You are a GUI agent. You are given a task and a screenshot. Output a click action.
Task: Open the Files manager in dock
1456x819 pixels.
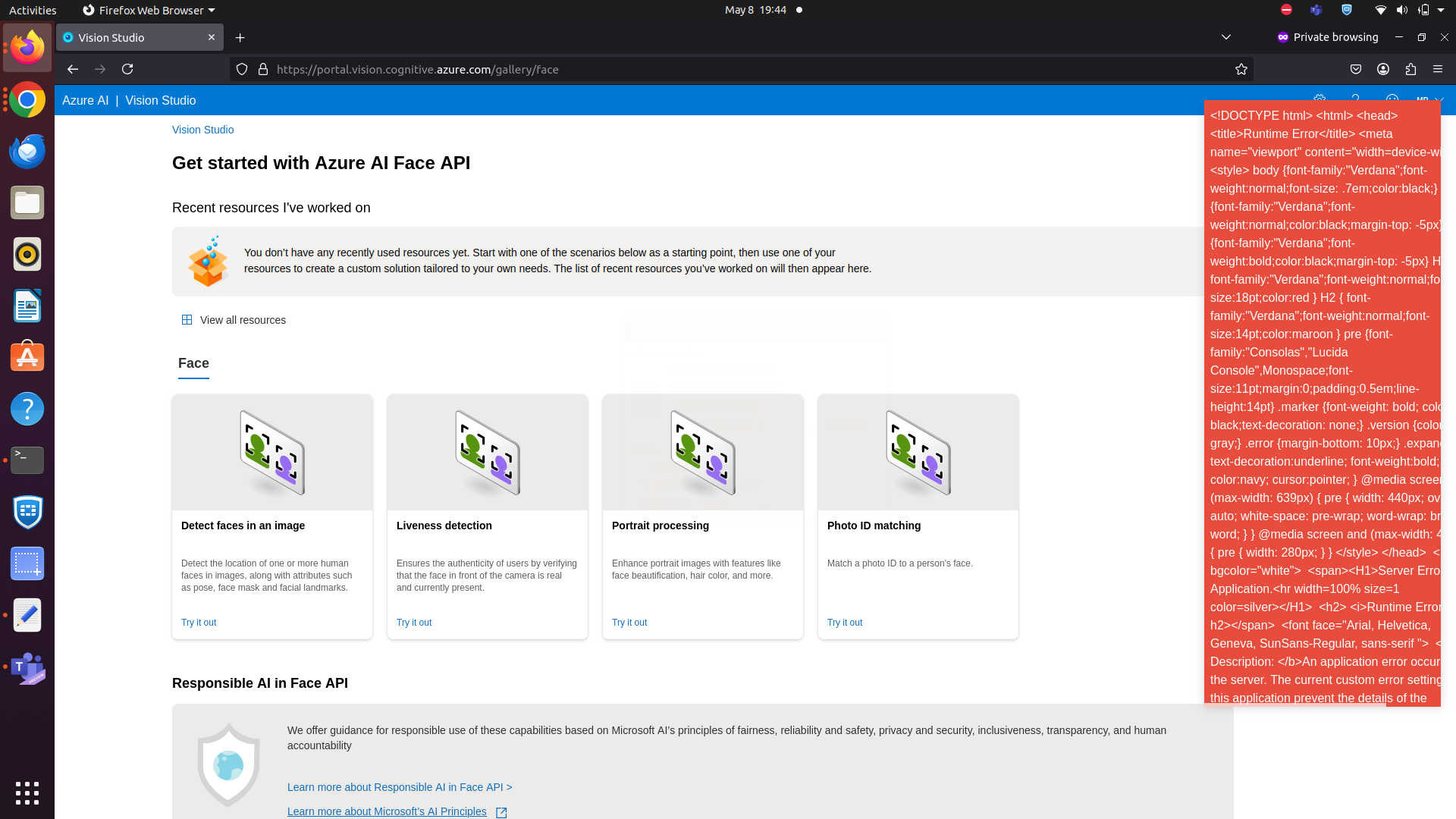(27, 202)
